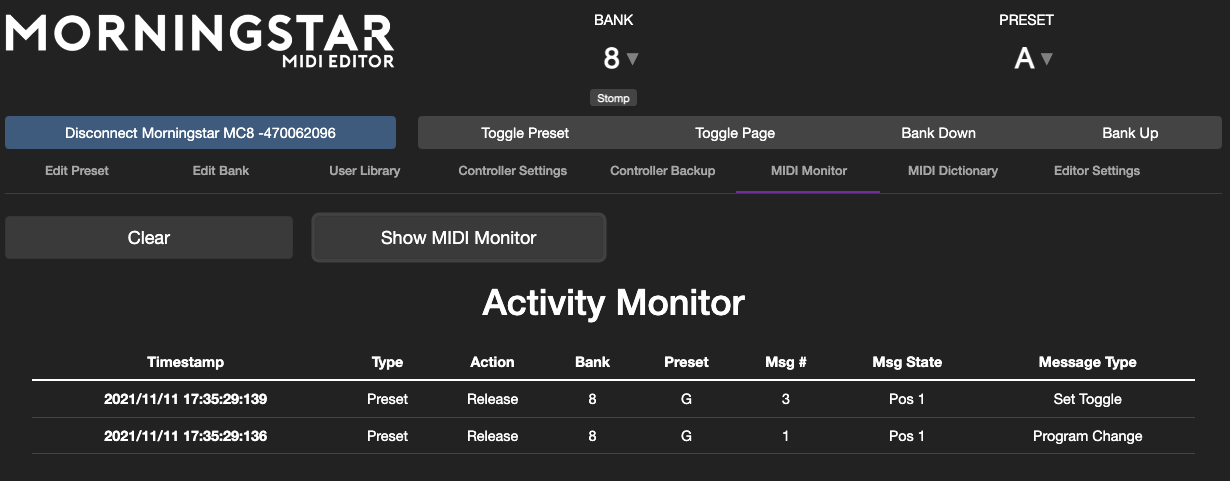Open the Bank 8 dropdown
The image size is (1230, 481).
pos(620,59)
